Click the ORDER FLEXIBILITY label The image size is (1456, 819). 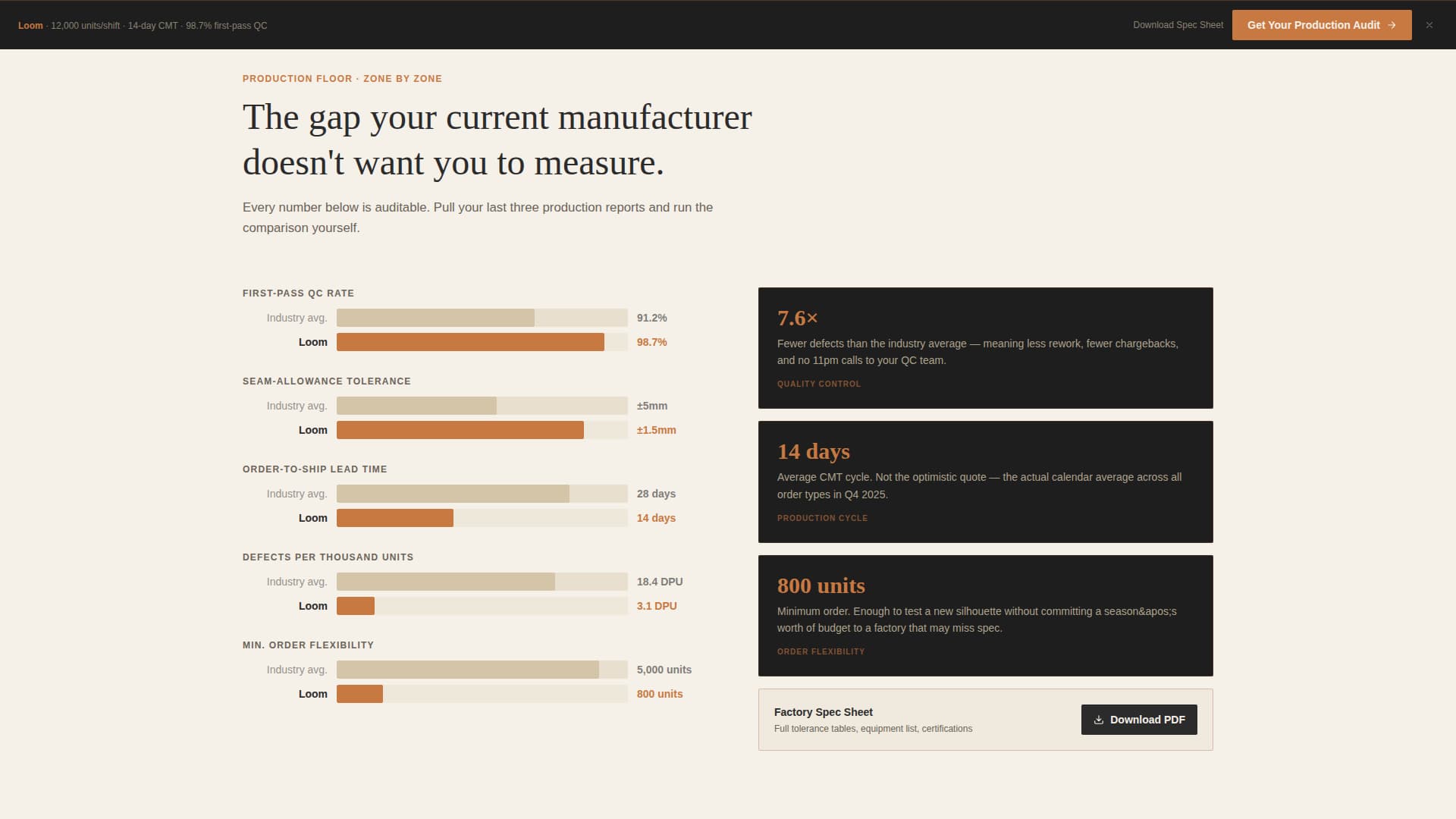point(821,651)
